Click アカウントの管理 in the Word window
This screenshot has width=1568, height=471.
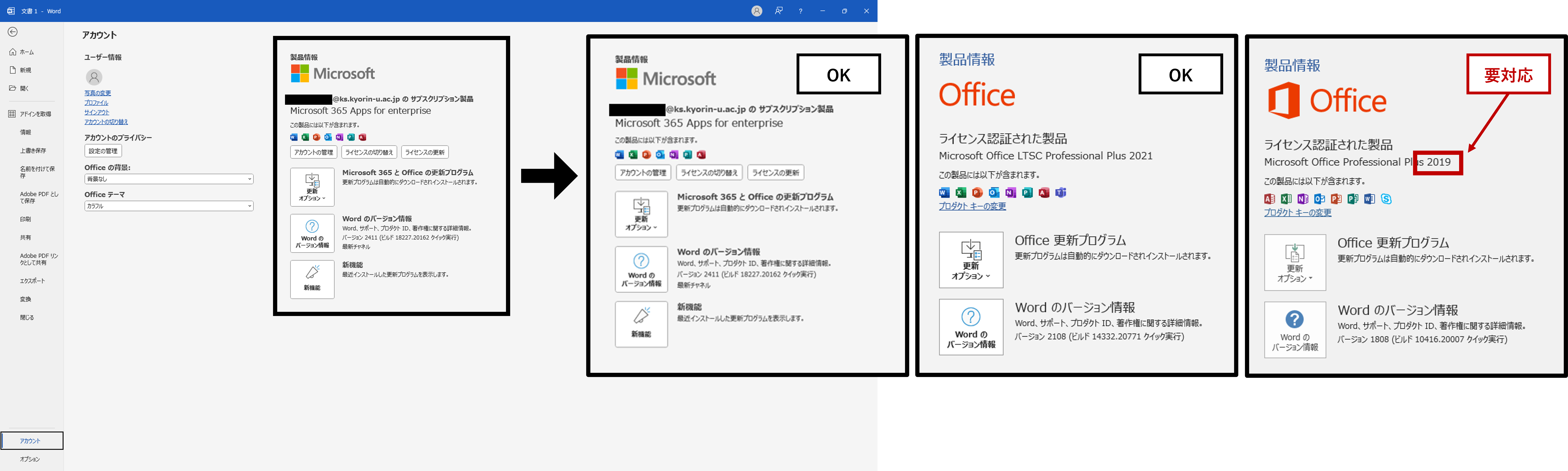pos(314,152)
